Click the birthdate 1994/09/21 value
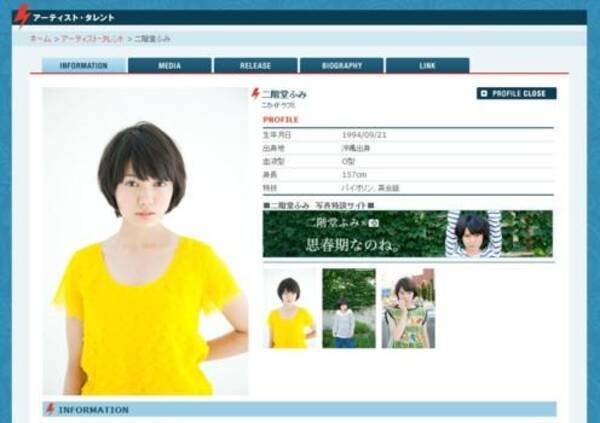Viewport: 600px width, 423px height. click(x=364, y=135)
